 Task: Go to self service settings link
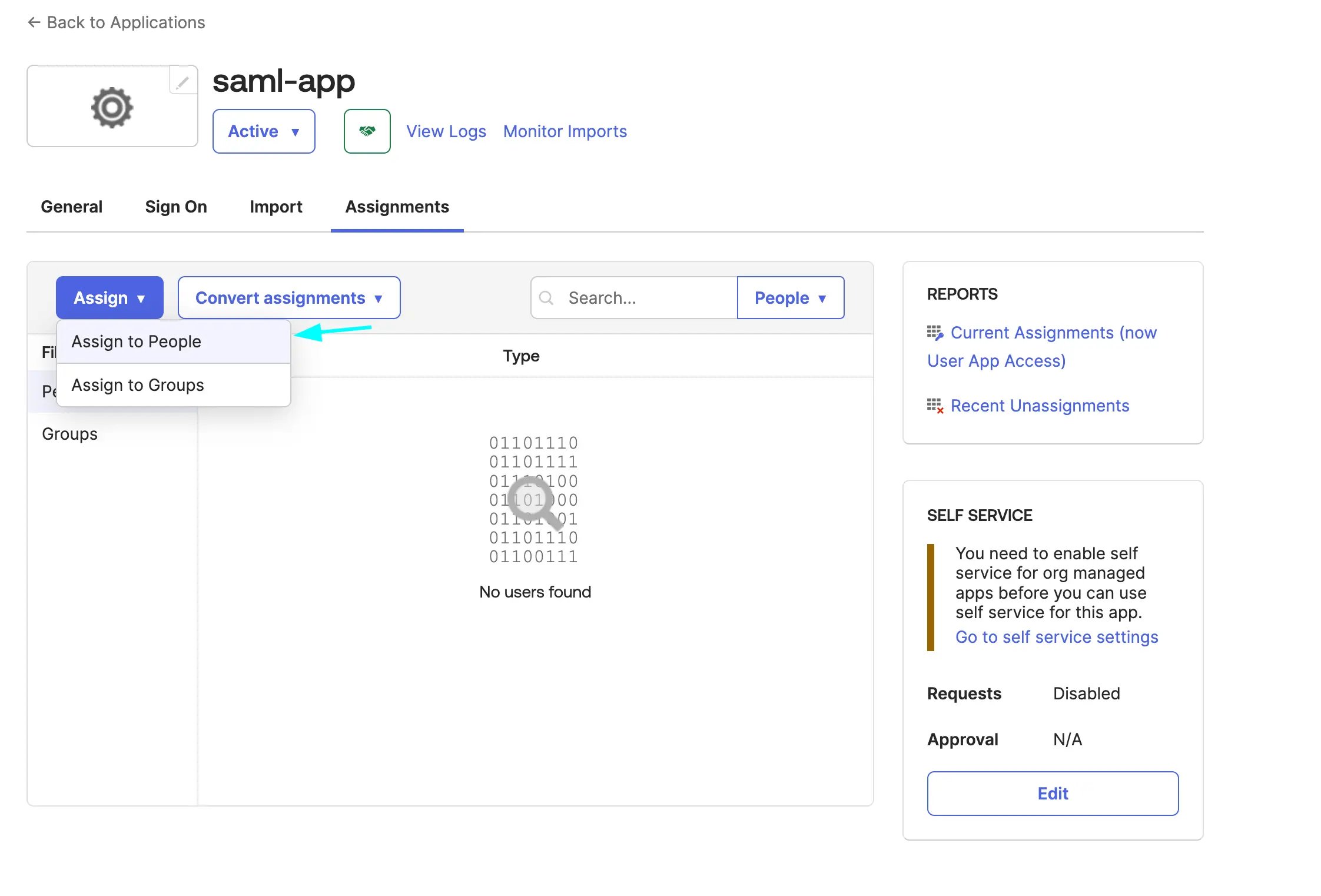click(x=1056, y=637)
